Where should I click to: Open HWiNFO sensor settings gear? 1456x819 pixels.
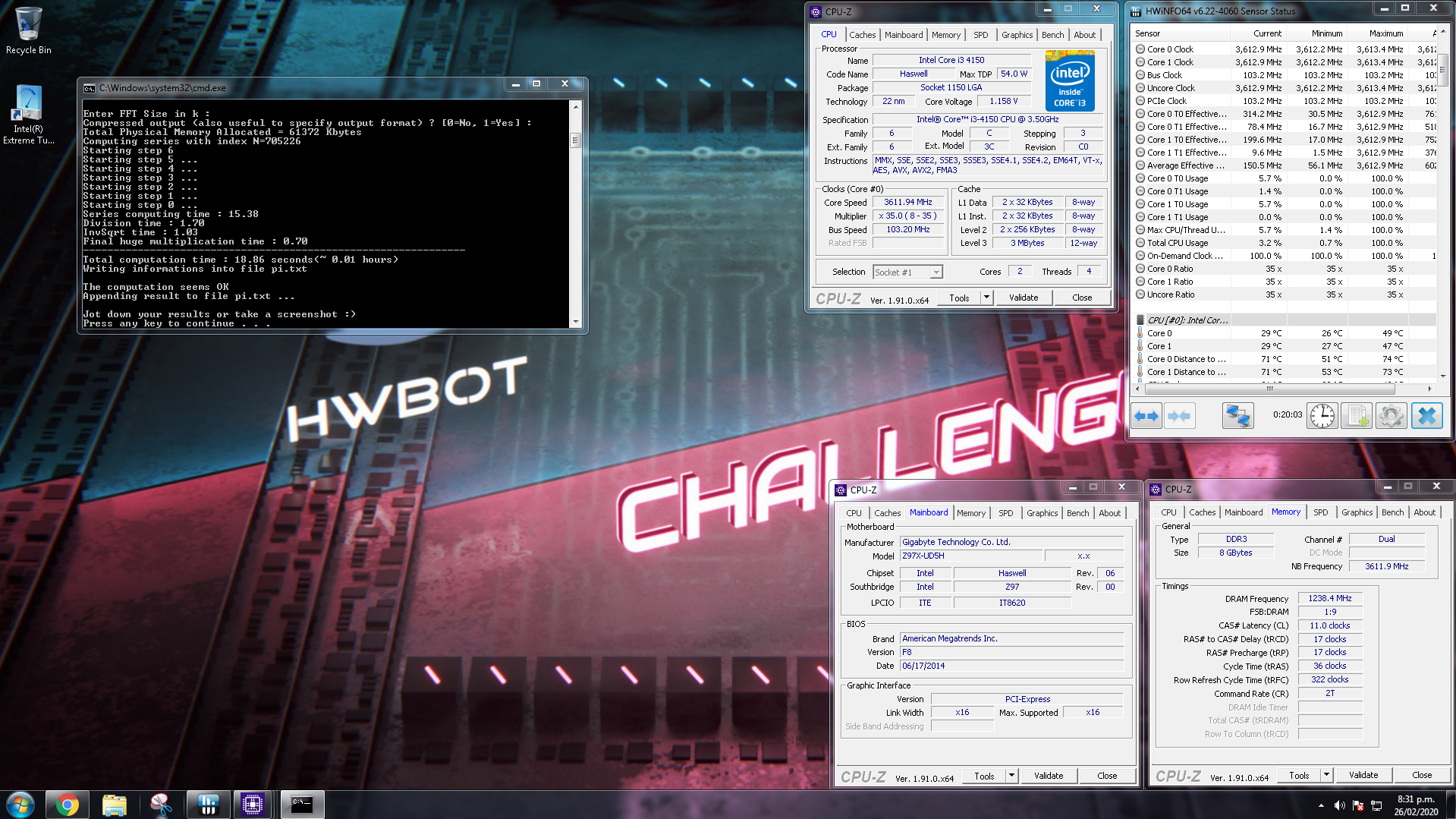tap(1391, 416)
